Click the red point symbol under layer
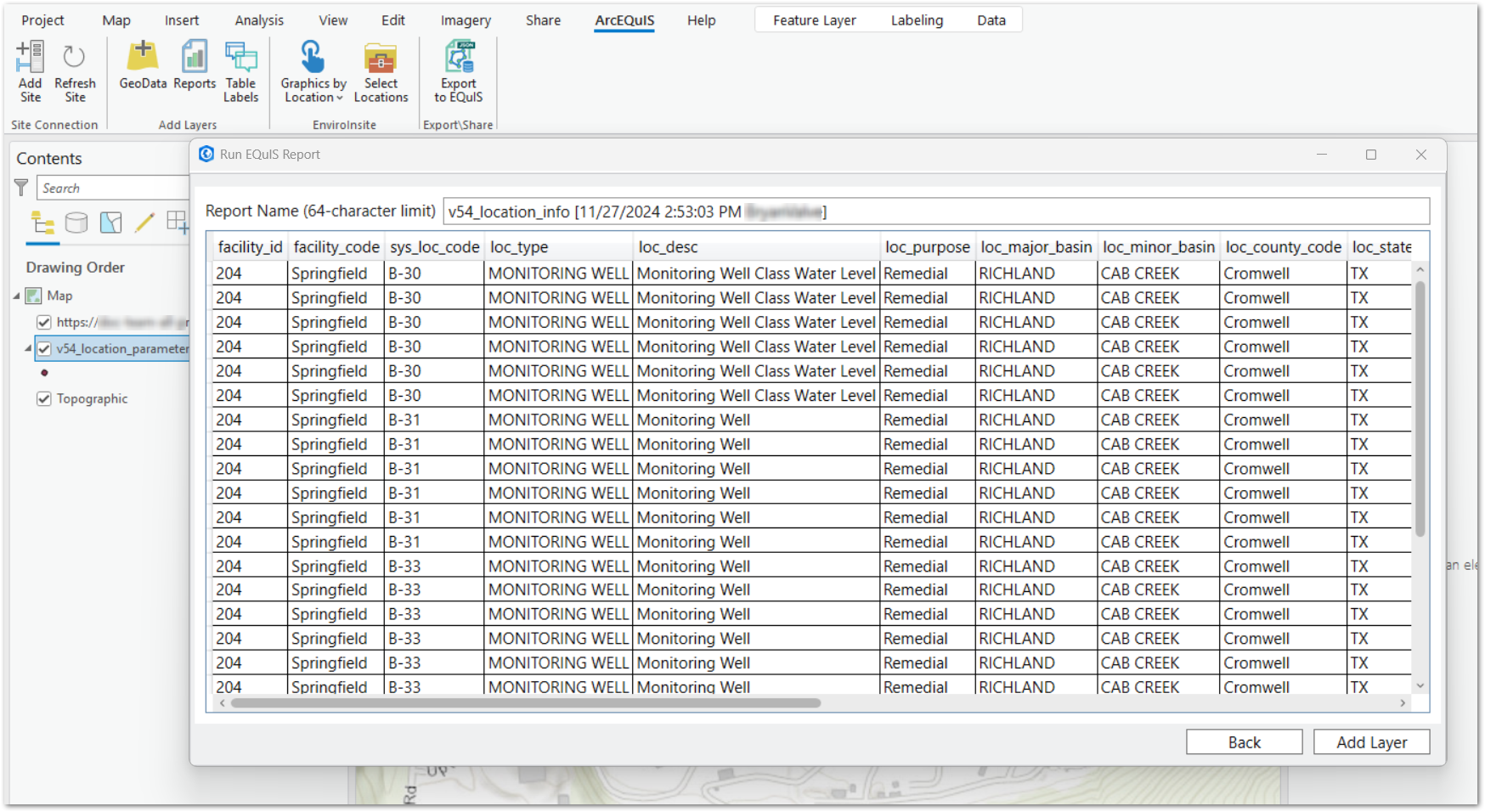Screen dimensions: 1485x812 pyautogui.click(x=44, y=373)
